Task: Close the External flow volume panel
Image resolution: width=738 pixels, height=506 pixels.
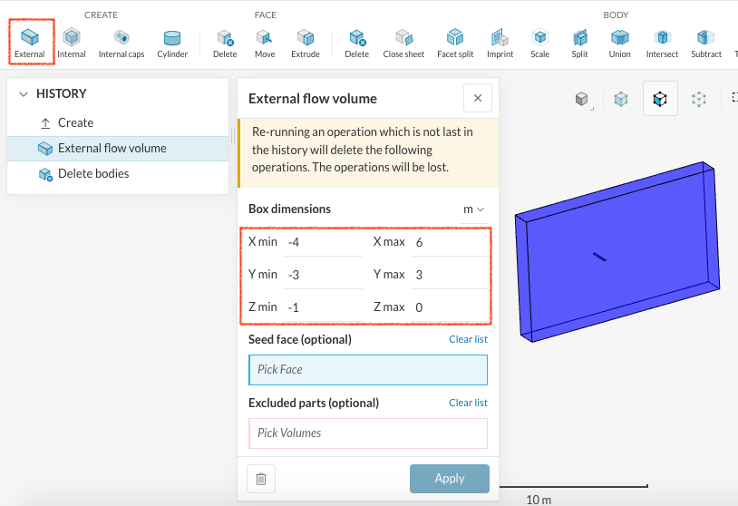Action: coord(477,98)
